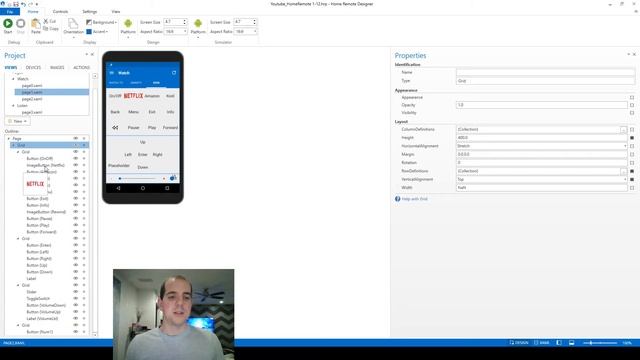This screenshot has width=640, height=360.
Task: Click the rewind image button in phone preview
Action: [115, 128]
